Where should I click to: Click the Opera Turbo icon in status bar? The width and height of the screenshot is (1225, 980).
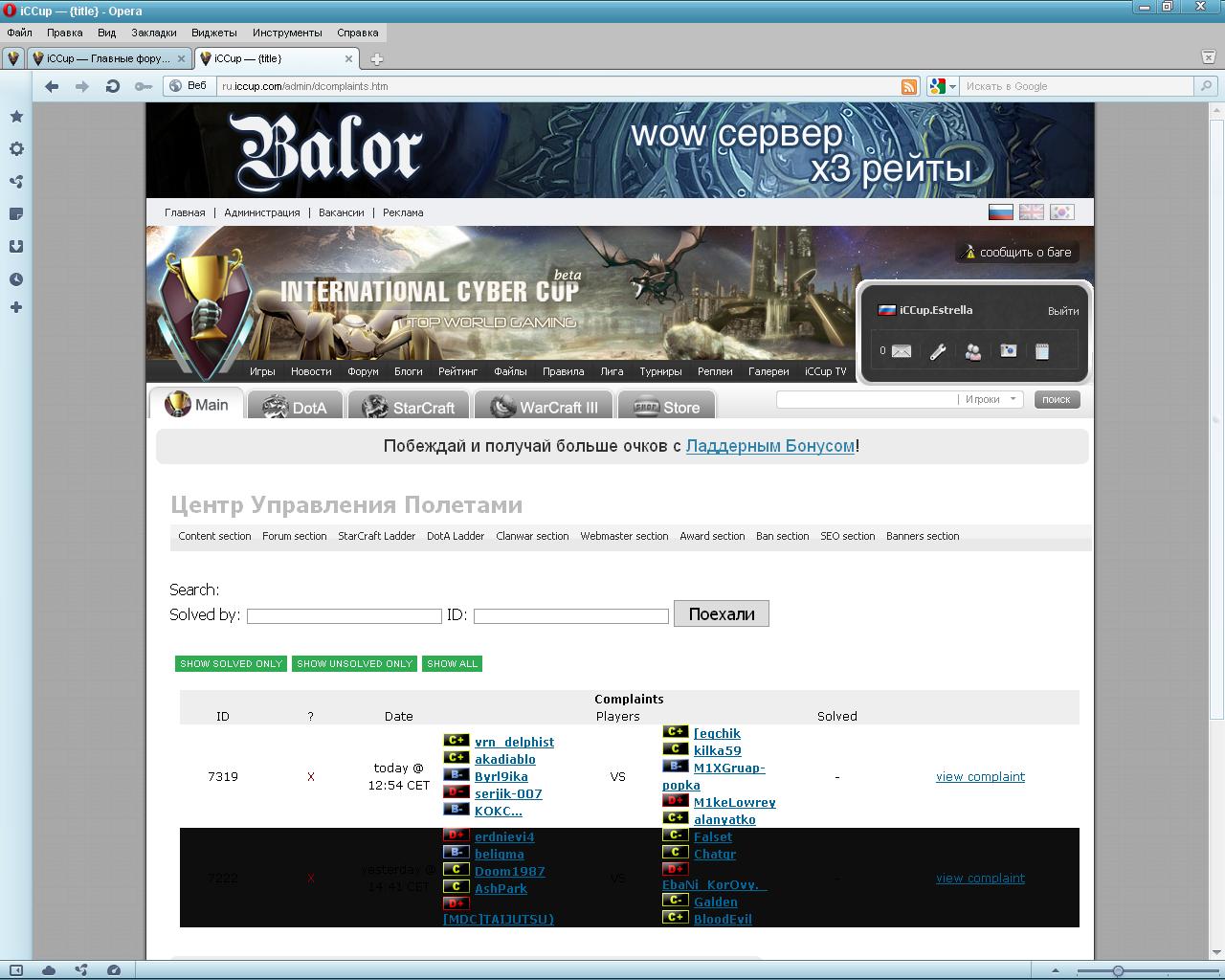[x=114, y=970]
